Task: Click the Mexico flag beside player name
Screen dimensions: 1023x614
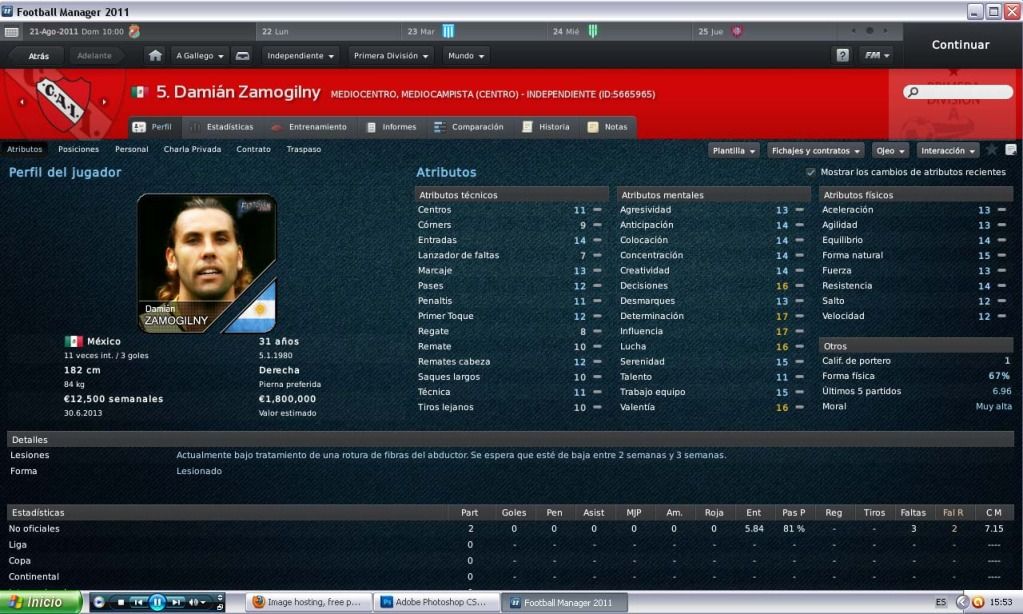Action: (x=140, y=93)
